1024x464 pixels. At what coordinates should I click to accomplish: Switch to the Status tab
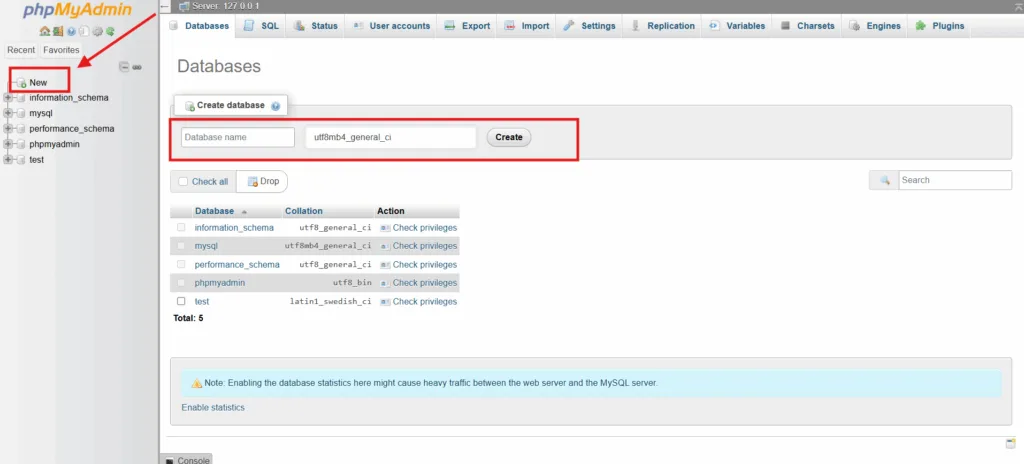pos(316,26)
